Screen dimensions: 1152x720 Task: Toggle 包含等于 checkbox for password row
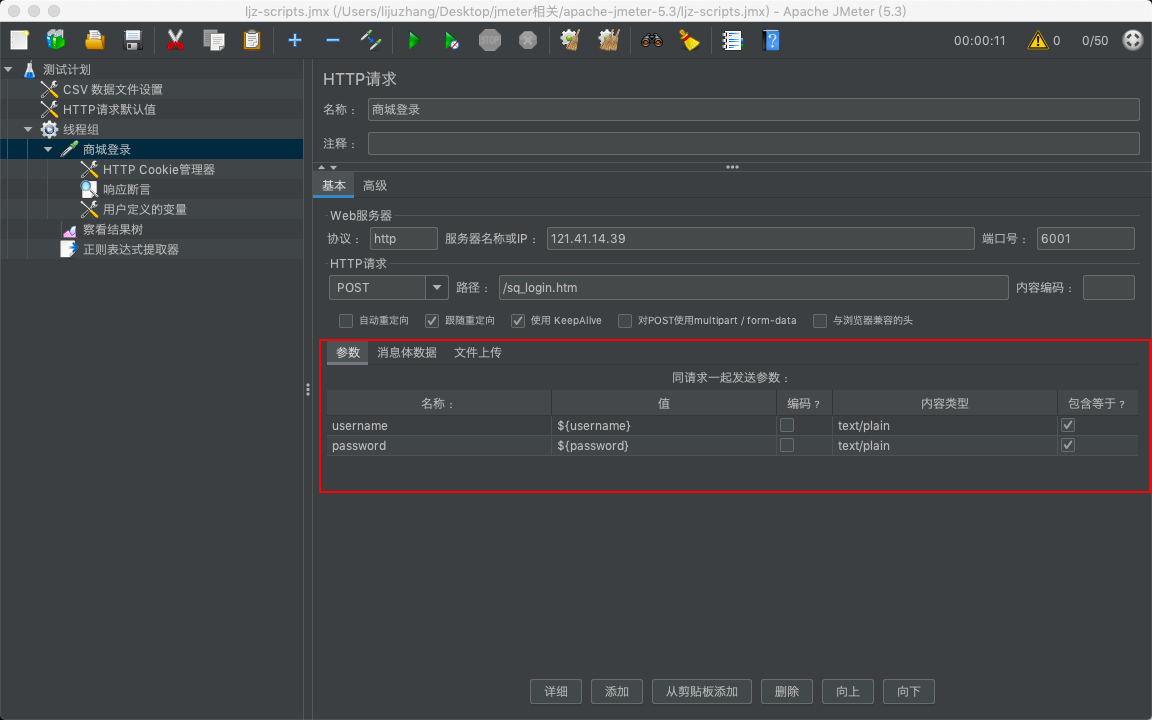point(1068,445)
